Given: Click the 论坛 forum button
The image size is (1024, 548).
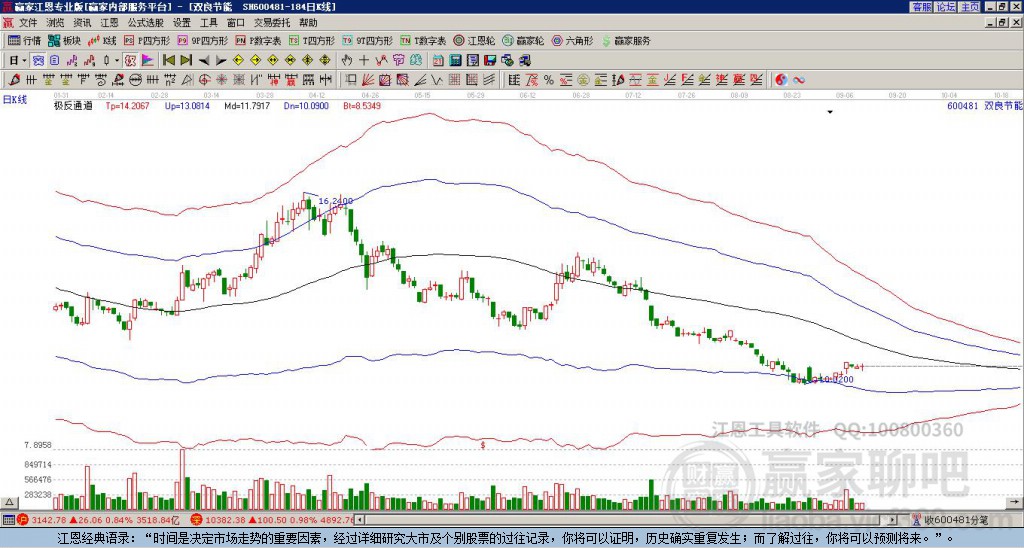Looking at the screenshot, I should tap(945, 7).
